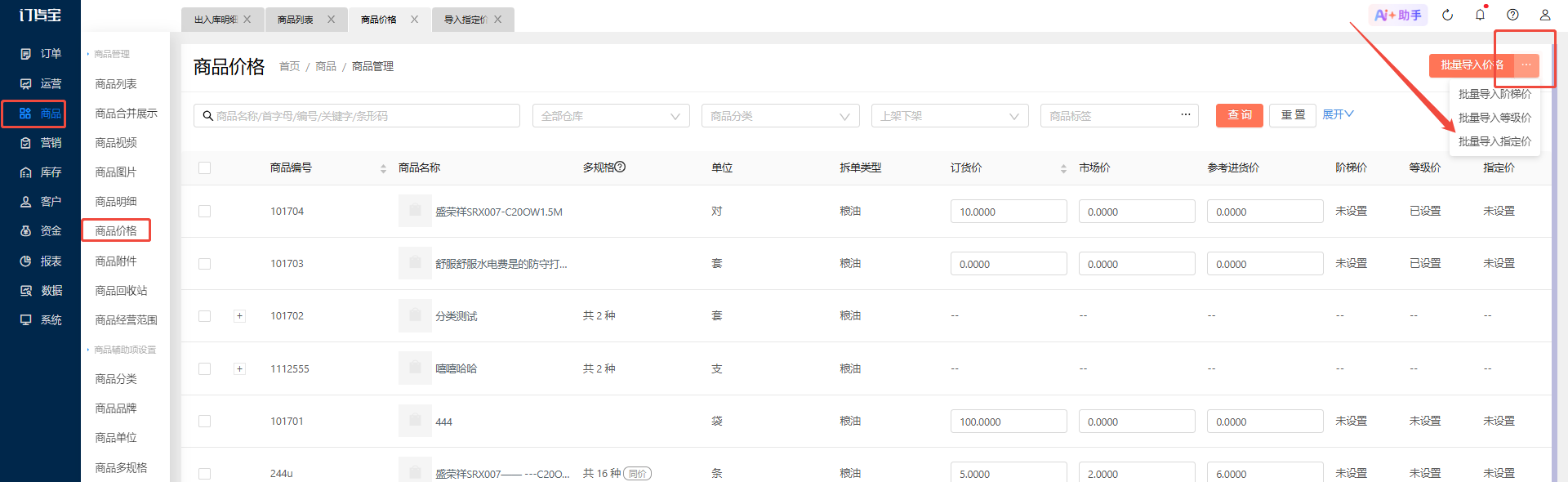Open the 库存 inventory sidebar icon

(x=25, y=172)
